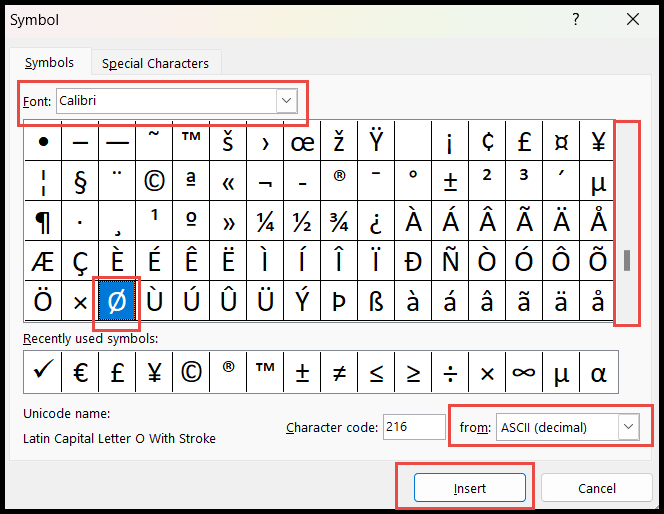Open the Font dropdown list
The width and height of the screenshot is (664, 514).
pos(287,101)
